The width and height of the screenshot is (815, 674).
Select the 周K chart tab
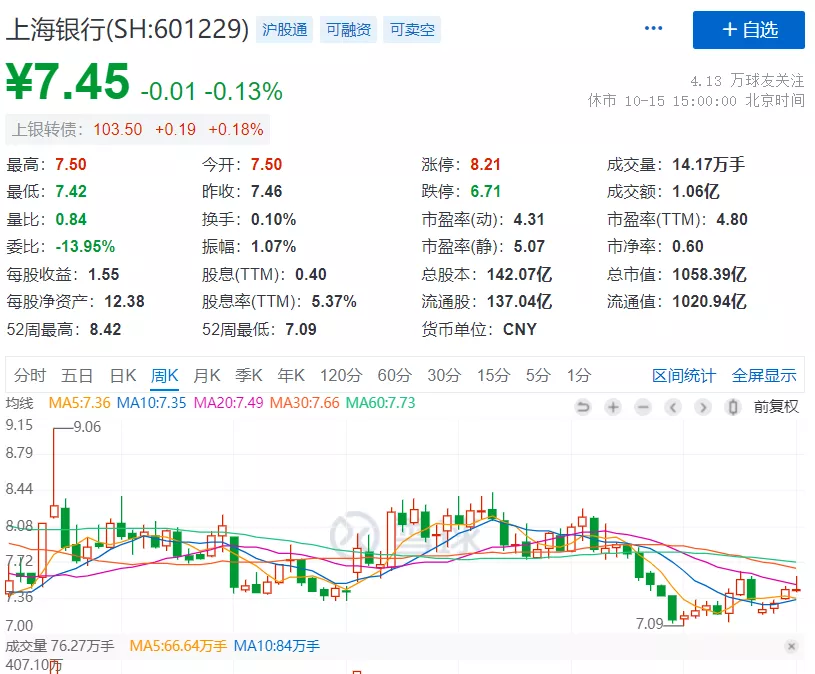point(165,375)
